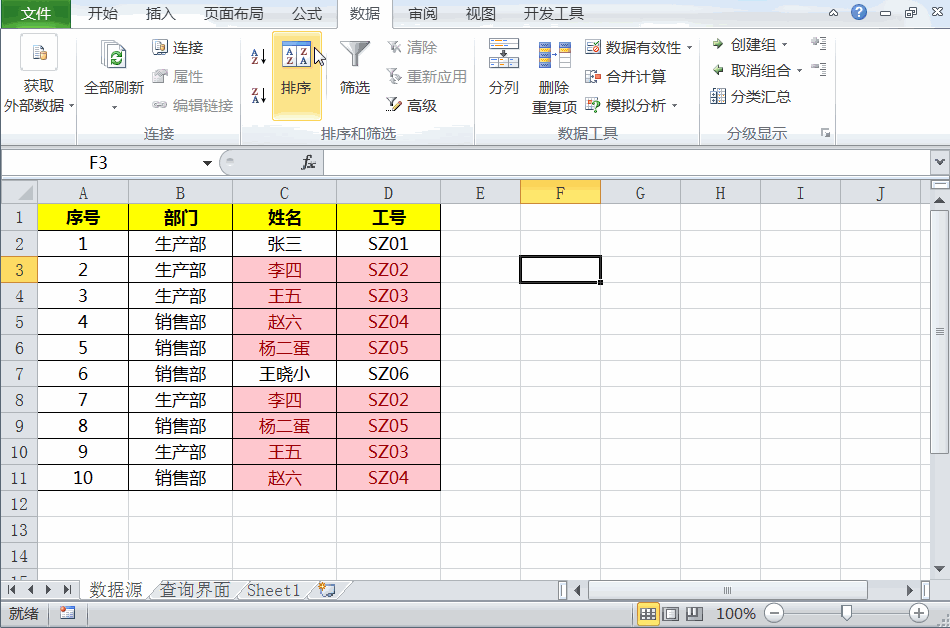This screenshot has width=950, height=628.
Task: Click the horizontal scrollbar thumb
Action: pyautogui.click(x=728, y=590)
